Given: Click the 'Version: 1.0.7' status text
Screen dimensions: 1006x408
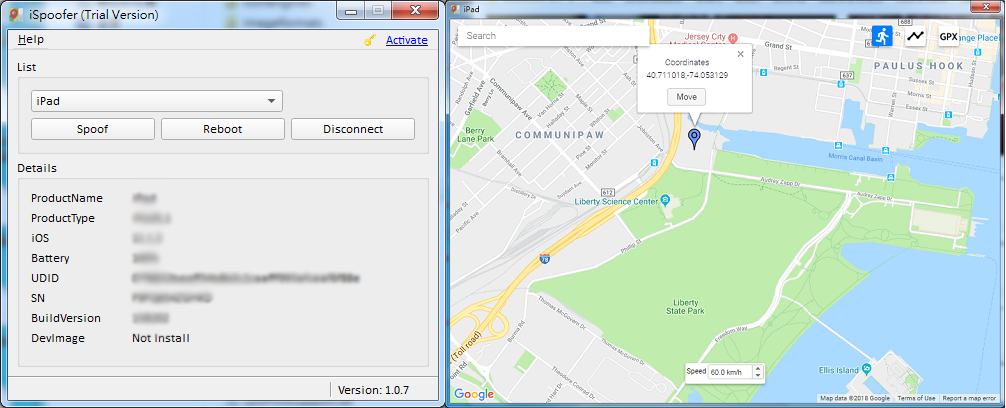Looking at the screenshot, I should 373,389.
